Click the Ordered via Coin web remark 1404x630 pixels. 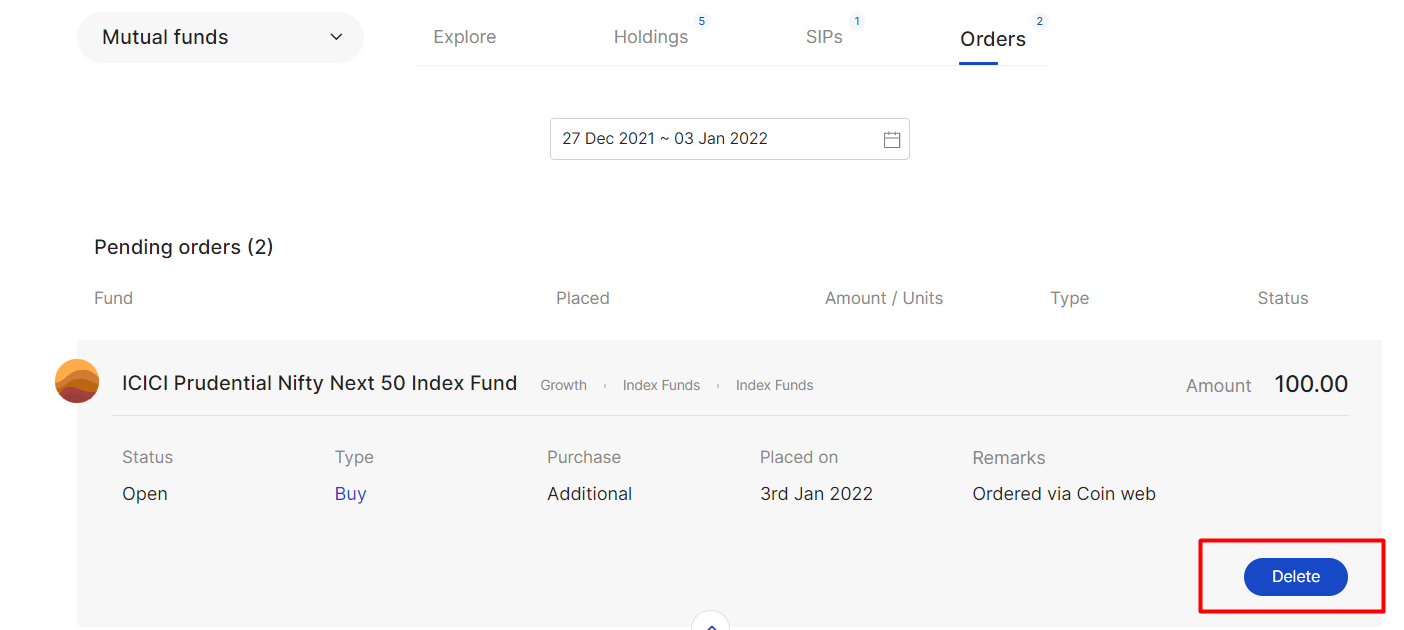[1064, 494]
